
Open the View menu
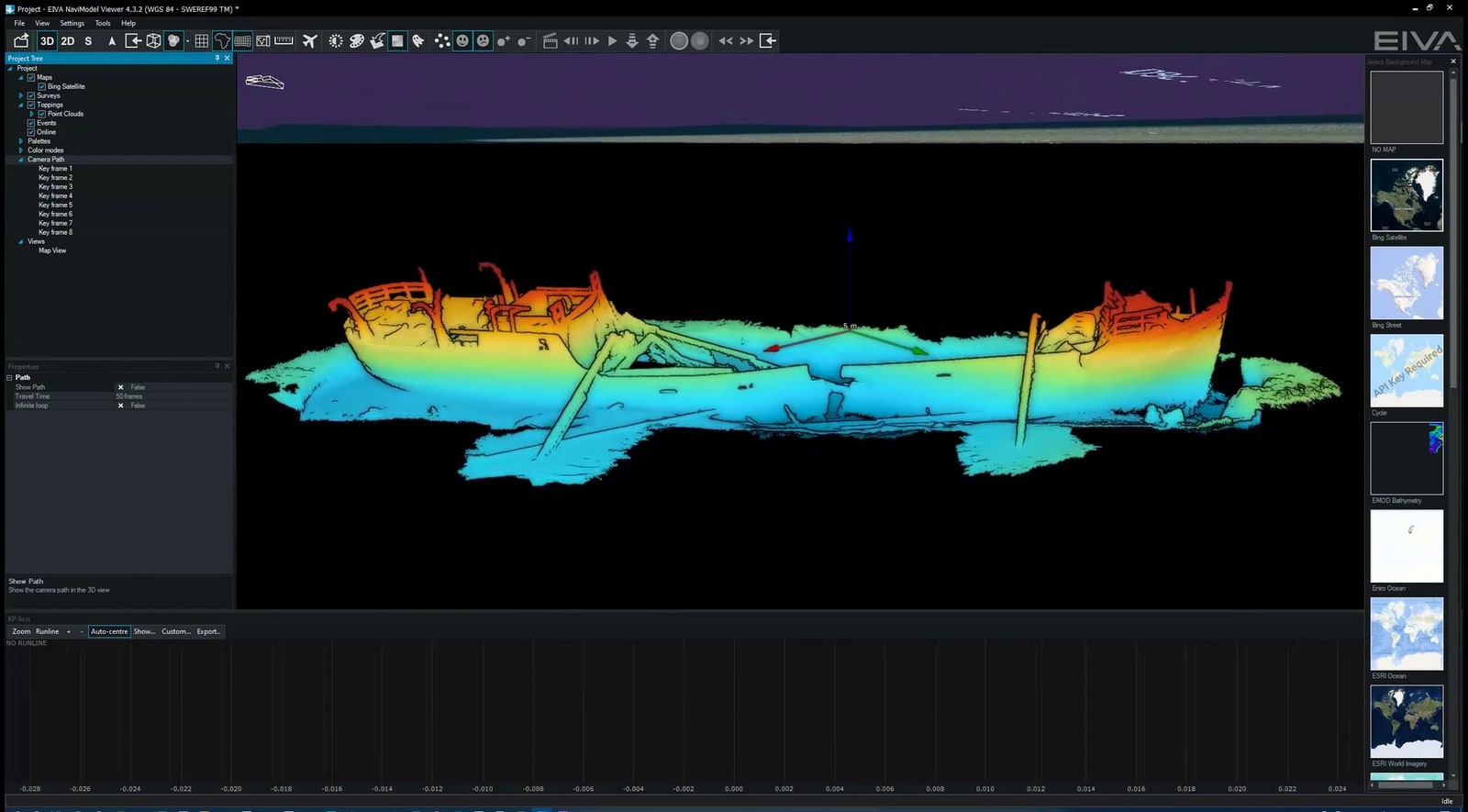pyautogui.click(x=42, y=23)
